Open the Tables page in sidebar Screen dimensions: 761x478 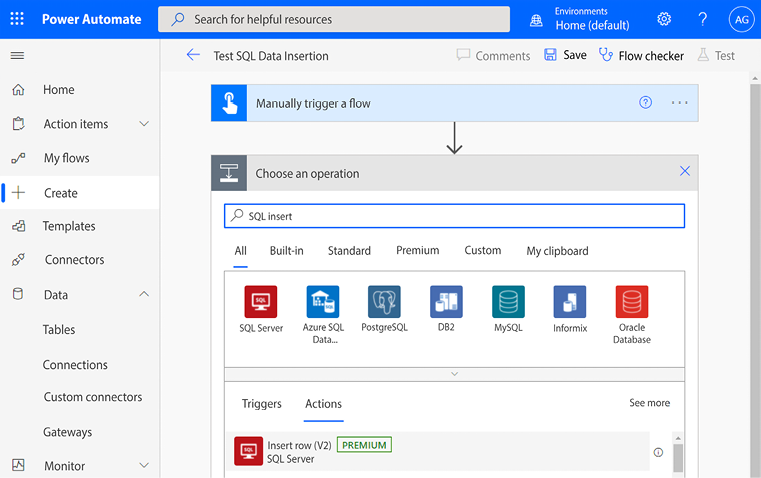pyautogui.click(x=59, y=330)
